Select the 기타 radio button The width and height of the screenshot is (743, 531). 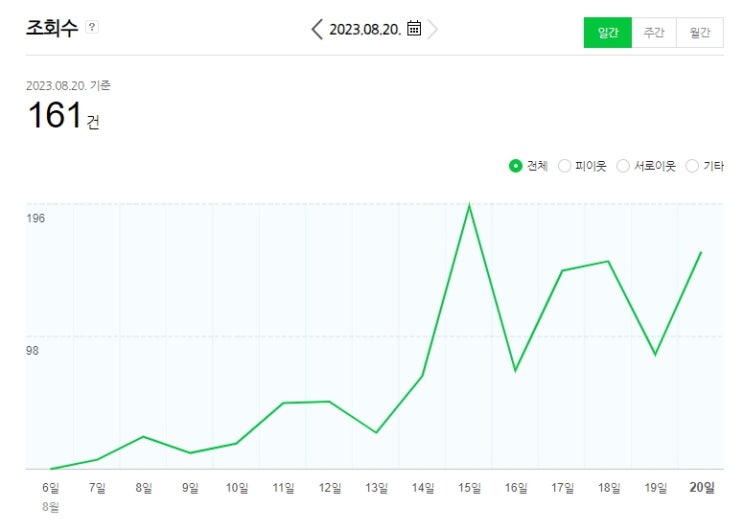coord(692,166)
